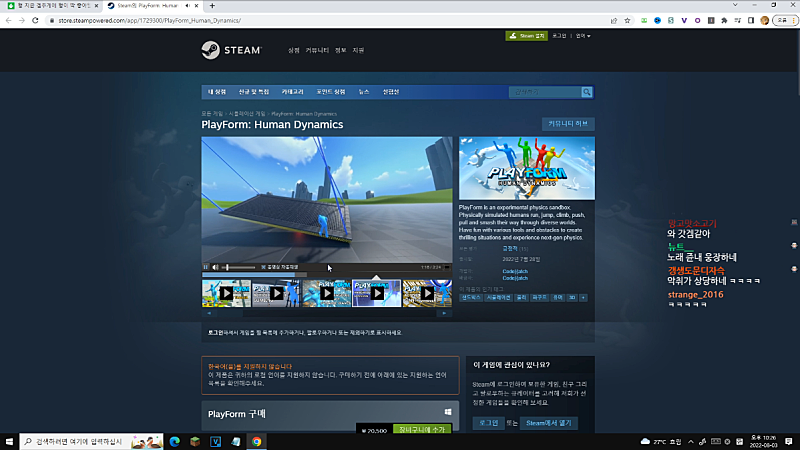
Task: Click the Chrome profile avatar
Action: pos(764,20)
